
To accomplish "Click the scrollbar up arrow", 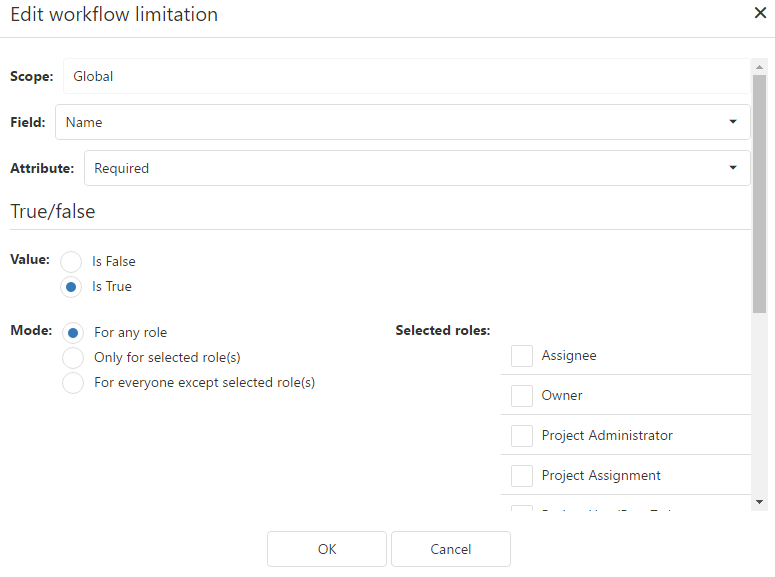I will pyautogui.click(x=759, y=67).
